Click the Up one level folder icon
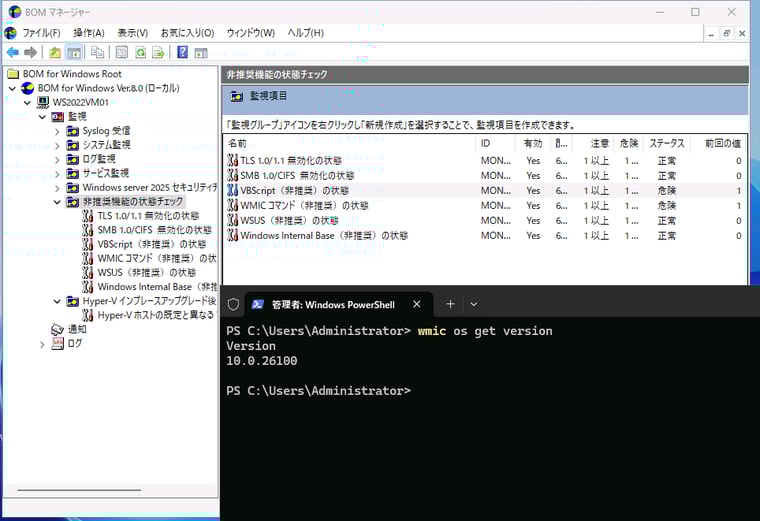760x521 pixels. (x=55, y=52)
